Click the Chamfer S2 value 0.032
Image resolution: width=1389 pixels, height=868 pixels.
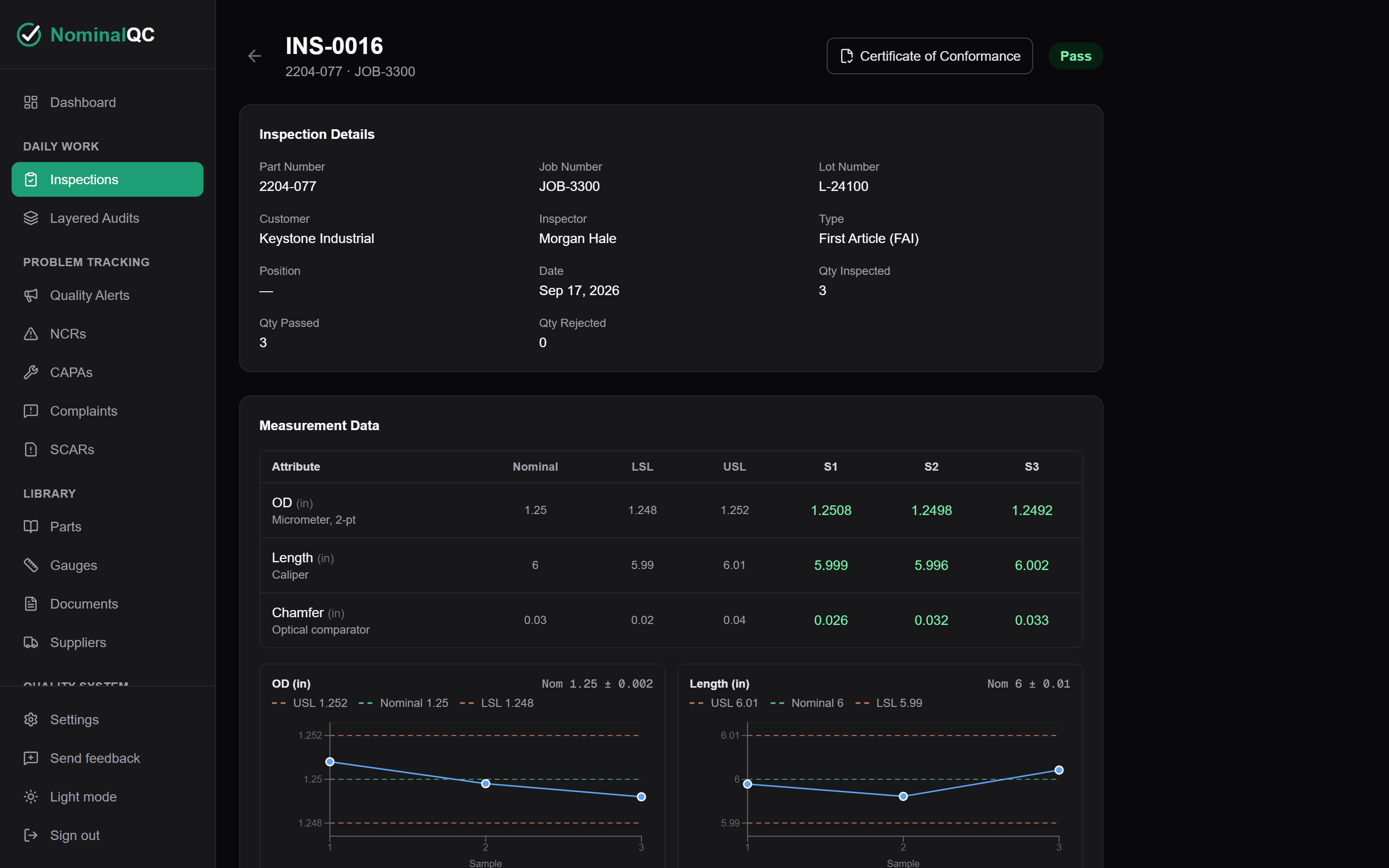pos(931,621)
